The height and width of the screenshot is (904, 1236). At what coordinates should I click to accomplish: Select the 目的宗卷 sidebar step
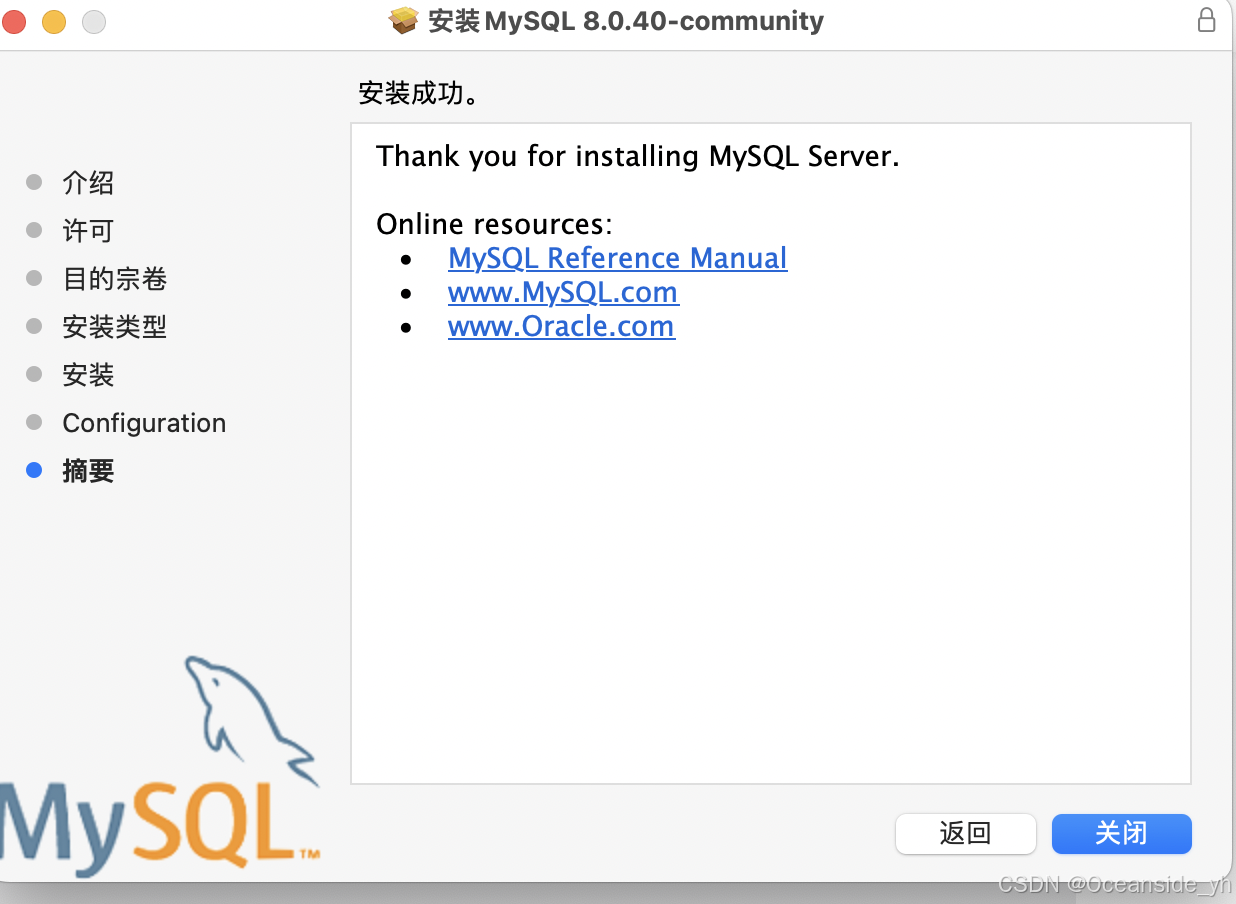pyautogui.click(x=113, y=278)
